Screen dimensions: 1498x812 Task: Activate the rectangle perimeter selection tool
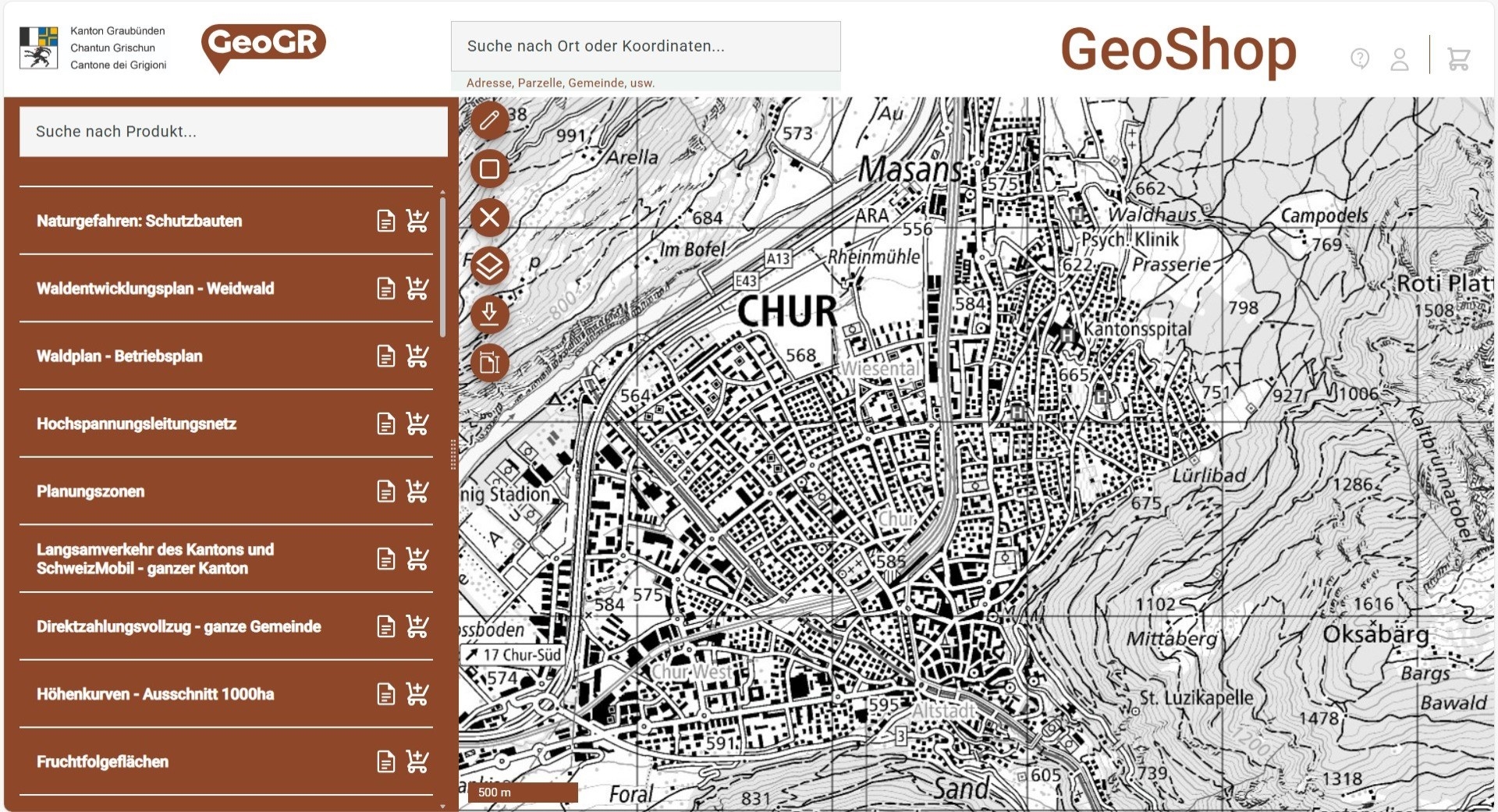489,169
